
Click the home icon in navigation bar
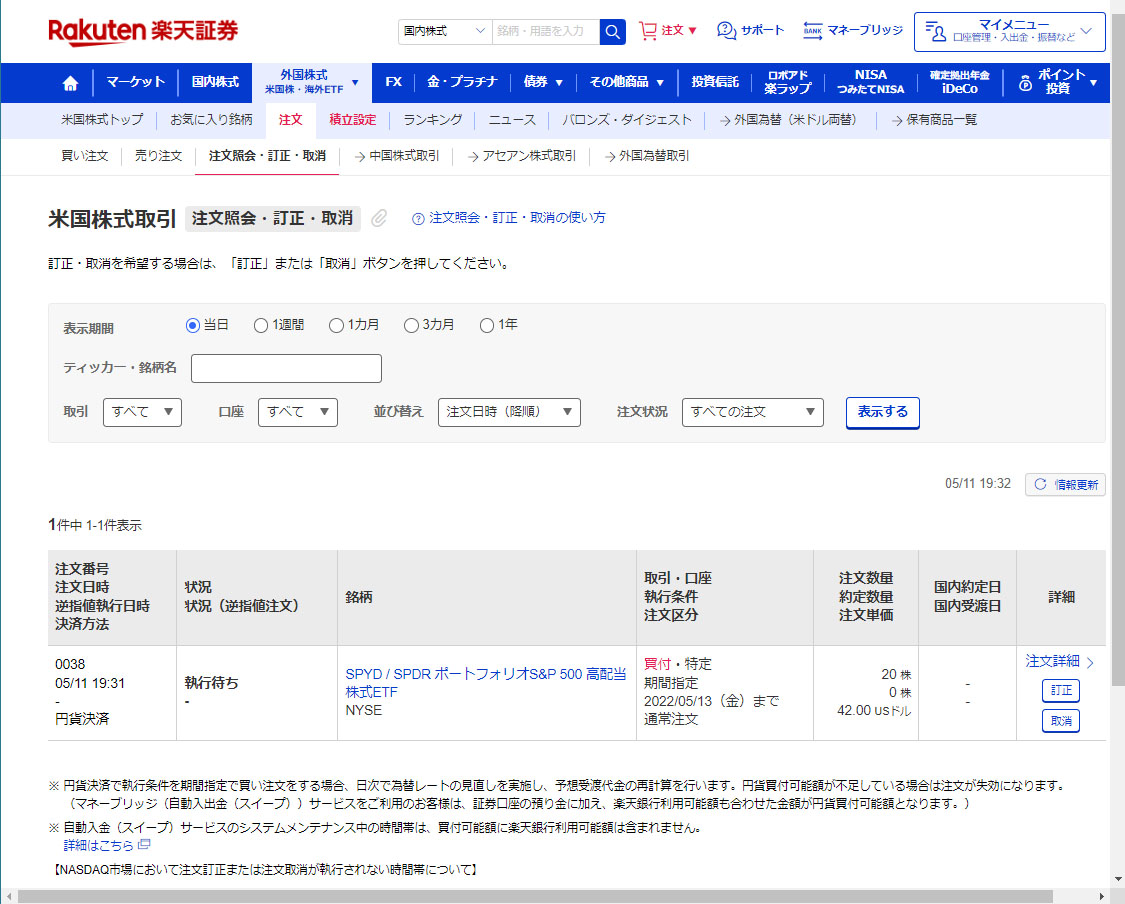[x=70, y=83]
